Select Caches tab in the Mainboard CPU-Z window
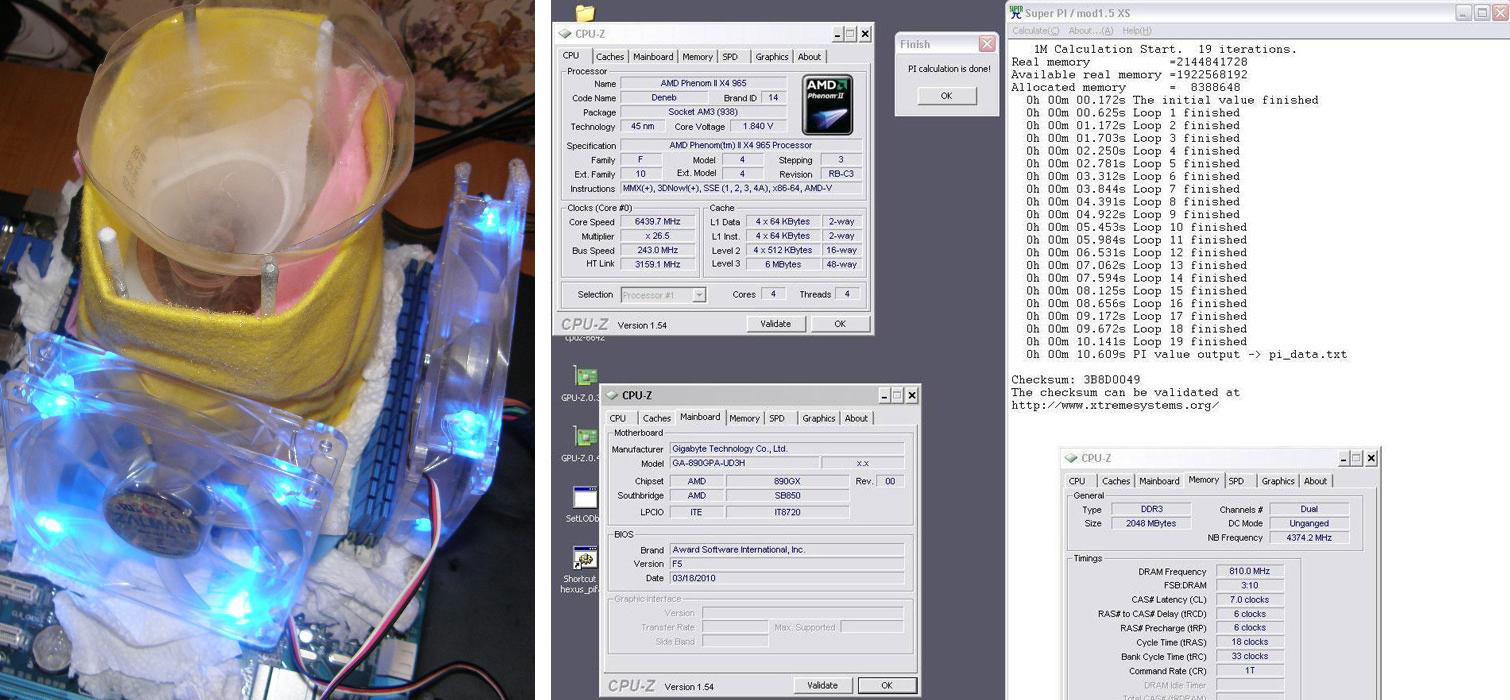 657,418
